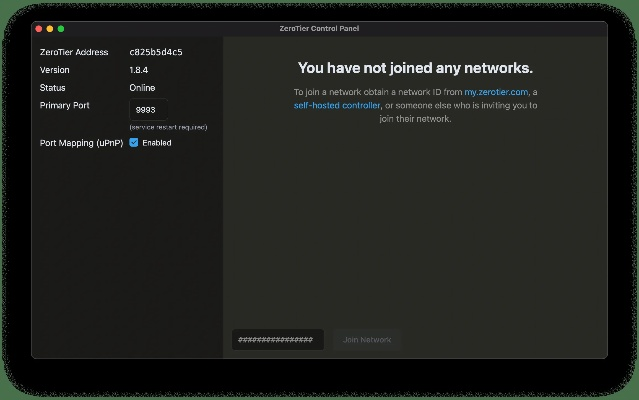
Task: Click the Primary Port input field
Action: pyautogui.click(x=148, y=111)
